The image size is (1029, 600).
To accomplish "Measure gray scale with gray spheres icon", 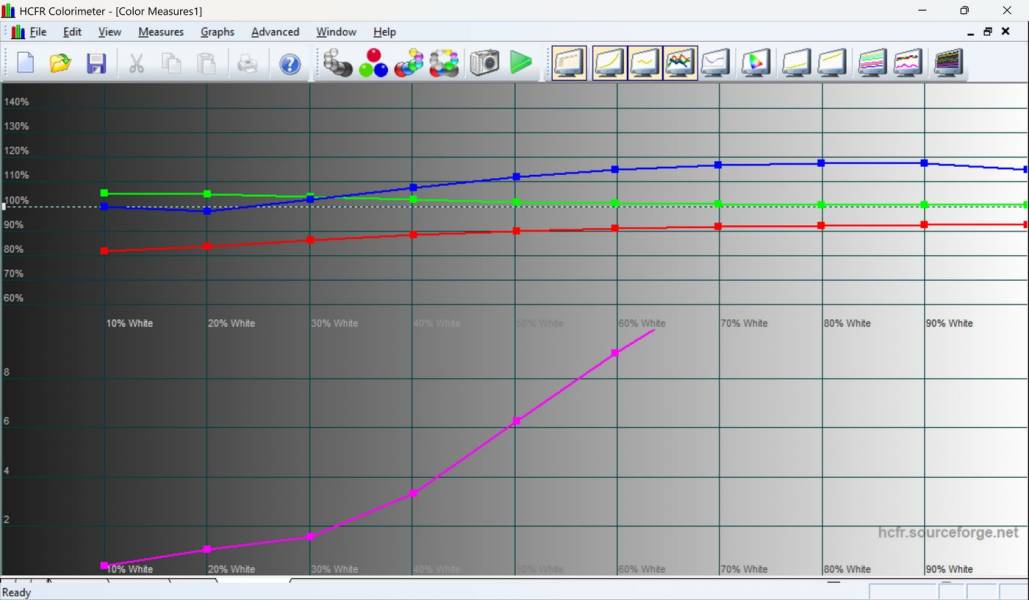I will click(338, 64).
